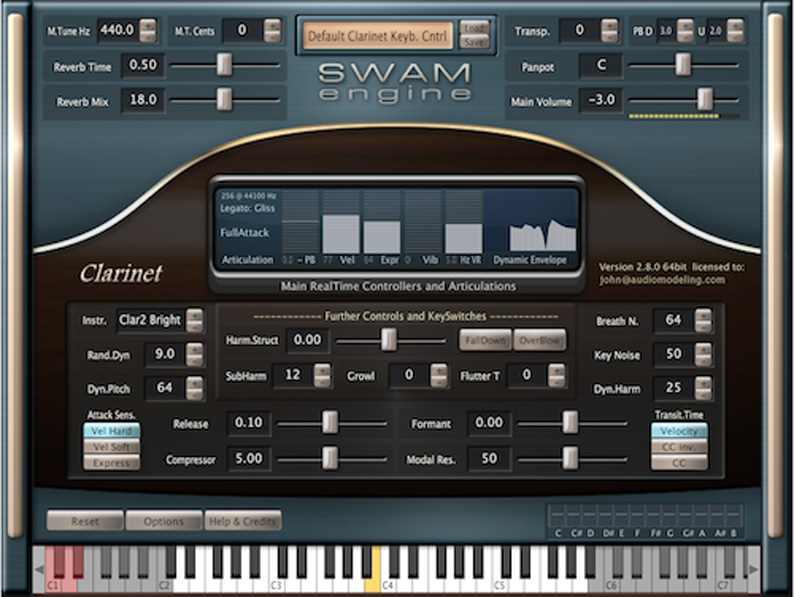Save the current preset
794x597 pixels.
474,43
